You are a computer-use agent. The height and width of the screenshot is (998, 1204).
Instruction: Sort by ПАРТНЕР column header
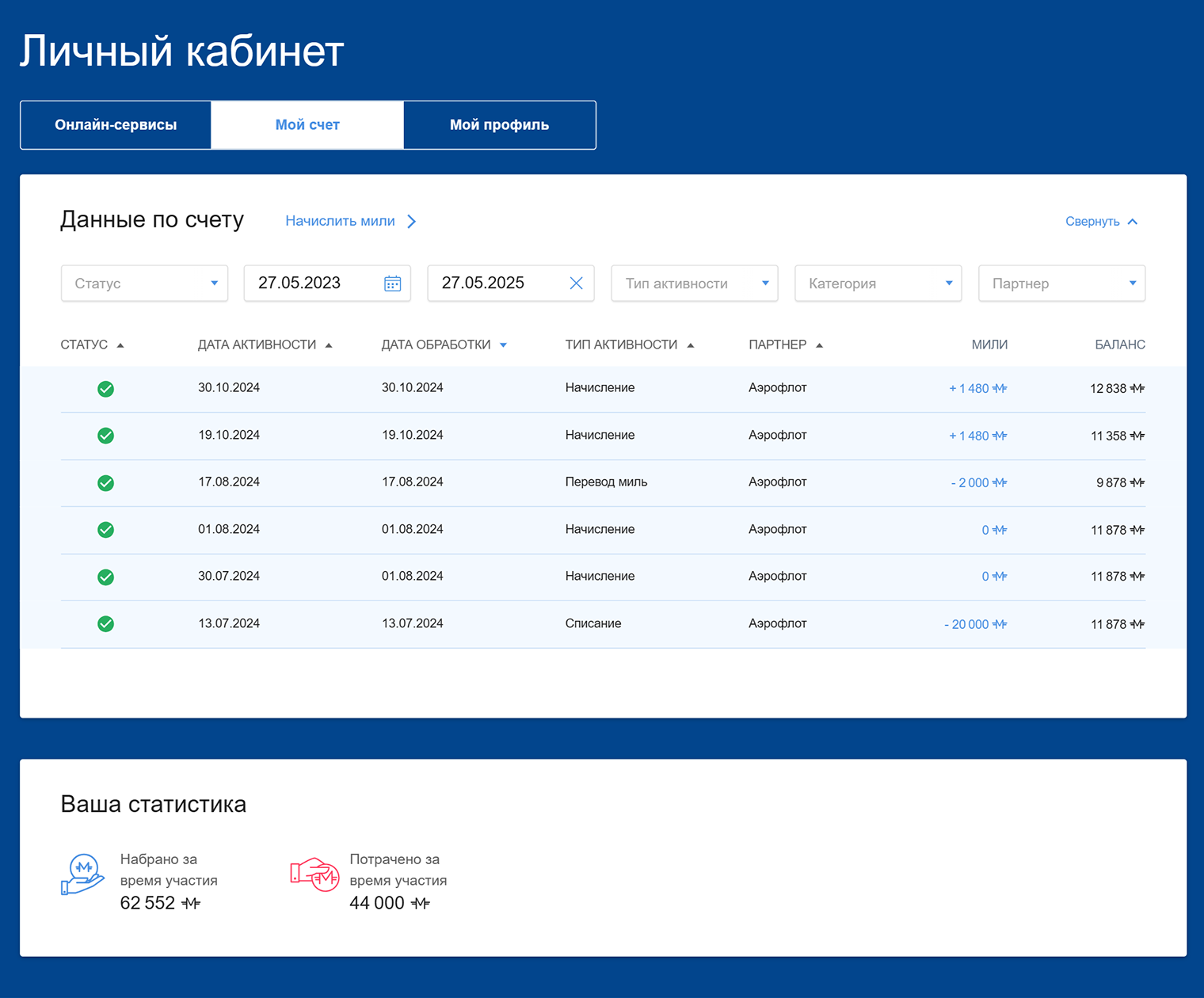click(x=786, y=345)
